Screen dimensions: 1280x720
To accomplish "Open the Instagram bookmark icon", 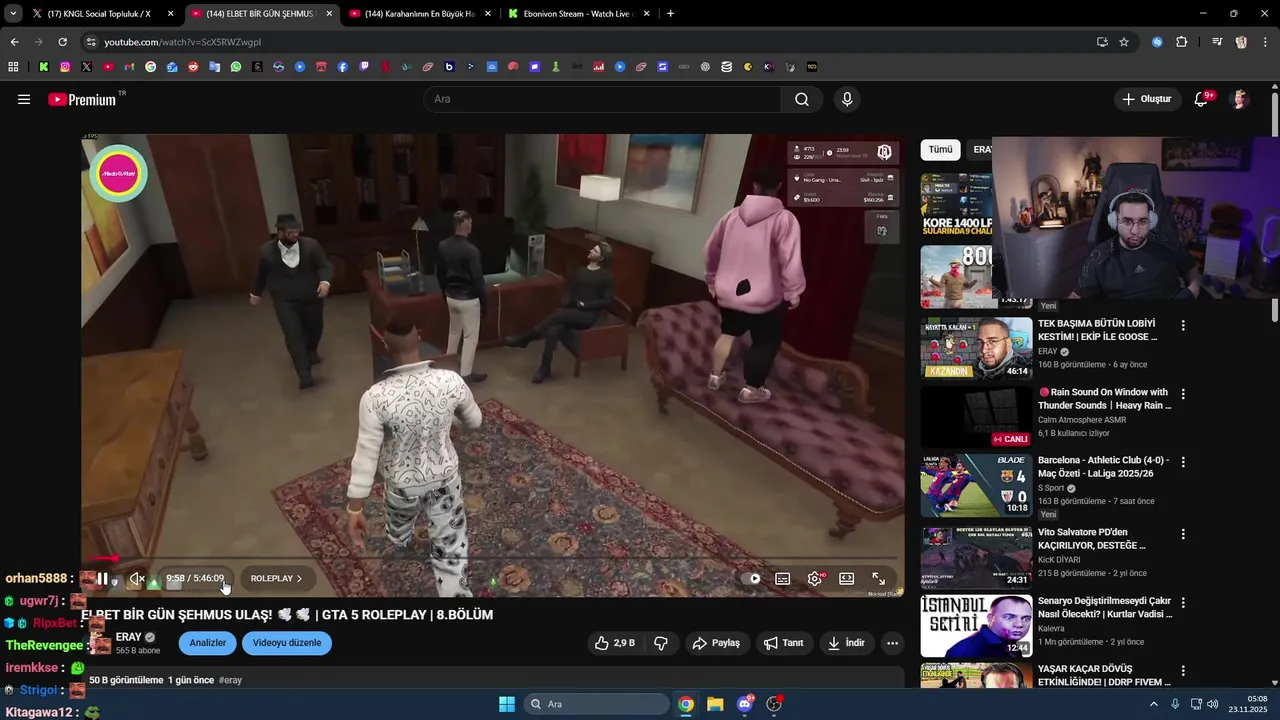I will [x=65, y=67].
